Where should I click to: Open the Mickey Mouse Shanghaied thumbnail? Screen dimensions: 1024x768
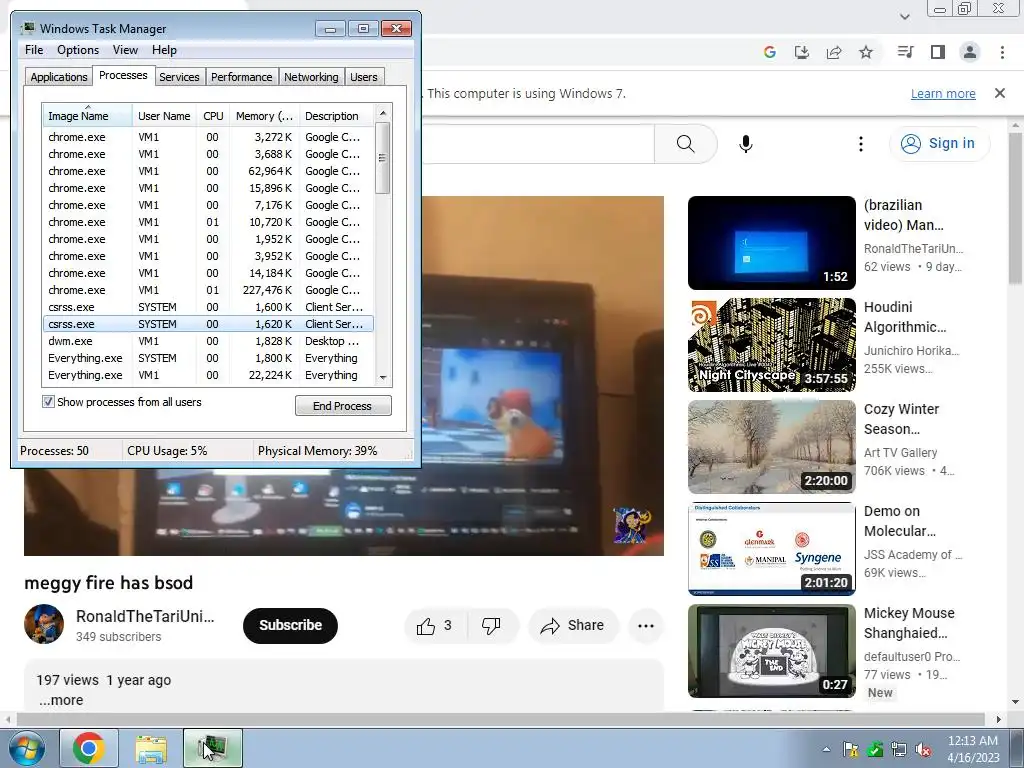coord(771,651)
